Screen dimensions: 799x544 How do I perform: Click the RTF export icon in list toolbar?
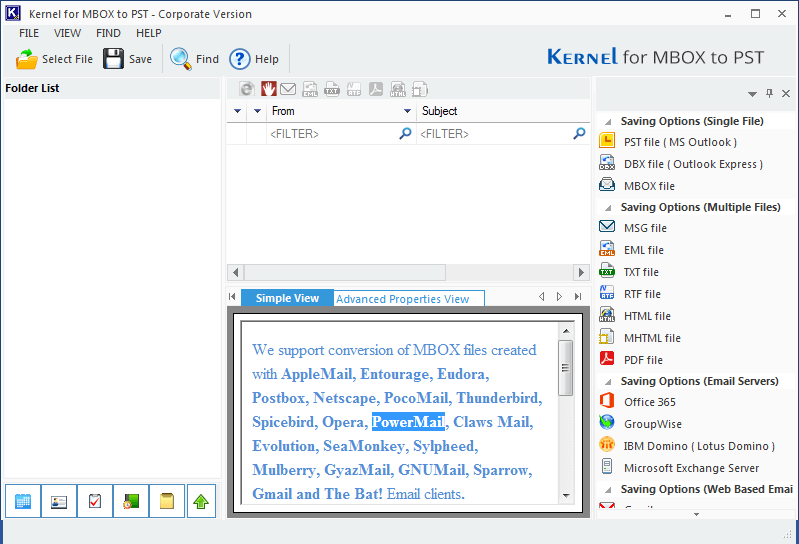354,89
